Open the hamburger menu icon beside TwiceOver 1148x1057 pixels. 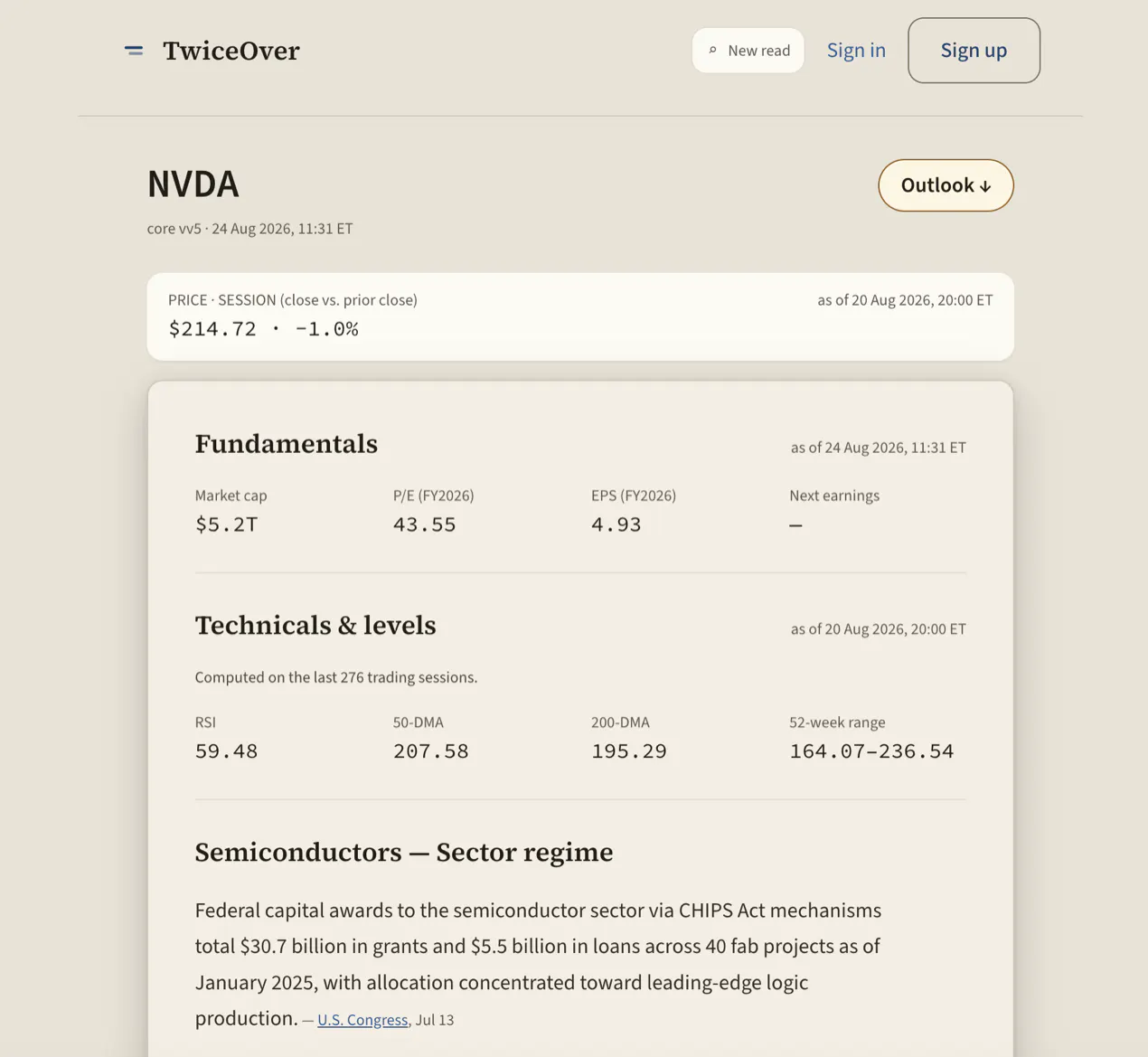point(134,51)
